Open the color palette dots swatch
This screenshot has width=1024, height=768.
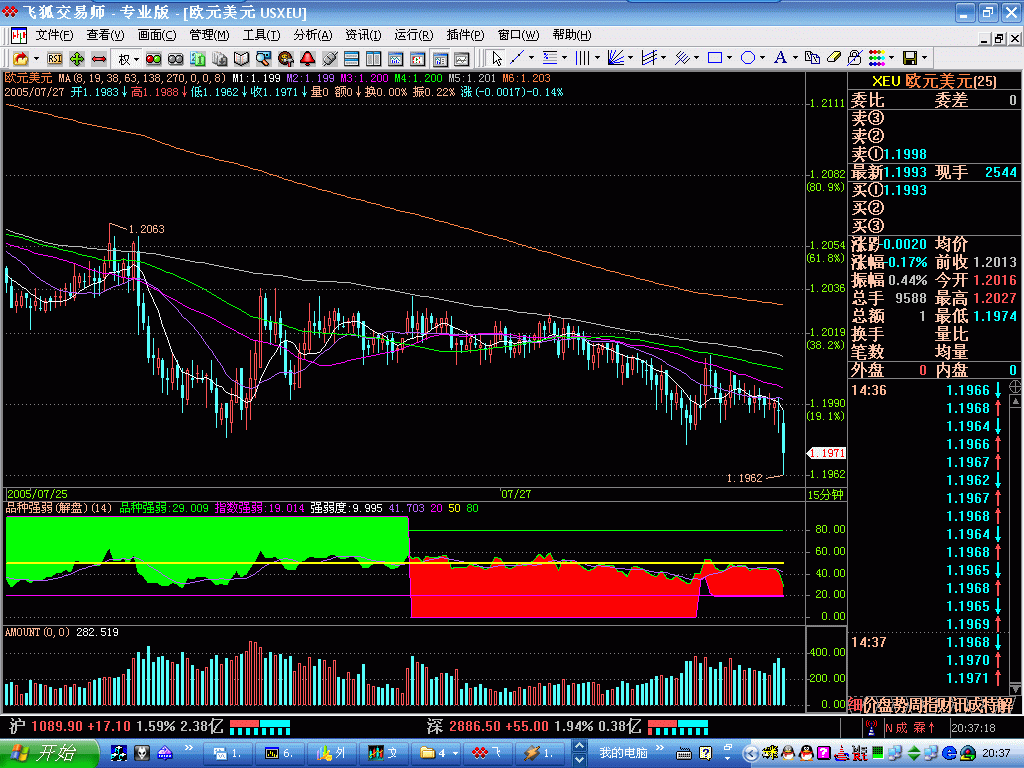[877, 59]
